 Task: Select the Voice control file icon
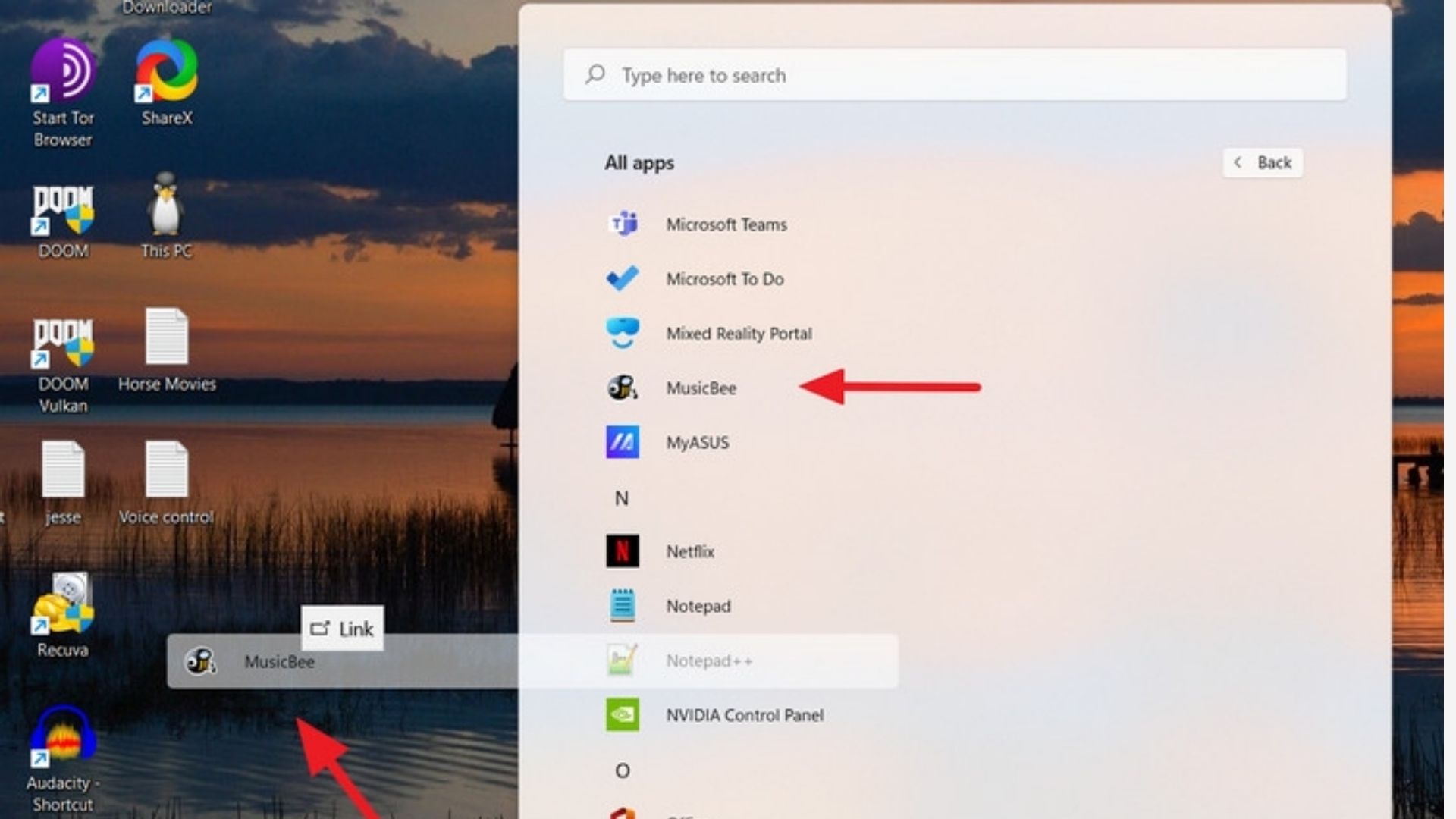coord(167,469)
